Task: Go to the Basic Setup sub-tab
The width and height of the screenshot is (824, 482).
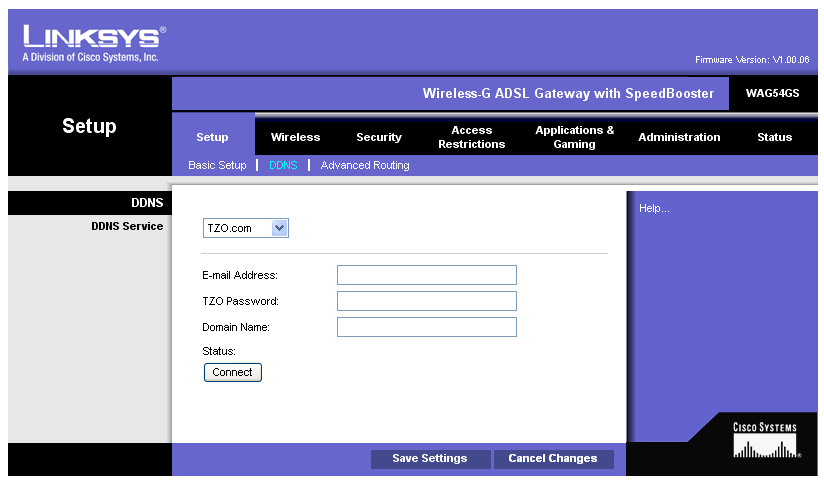Action: pos(217,165)
